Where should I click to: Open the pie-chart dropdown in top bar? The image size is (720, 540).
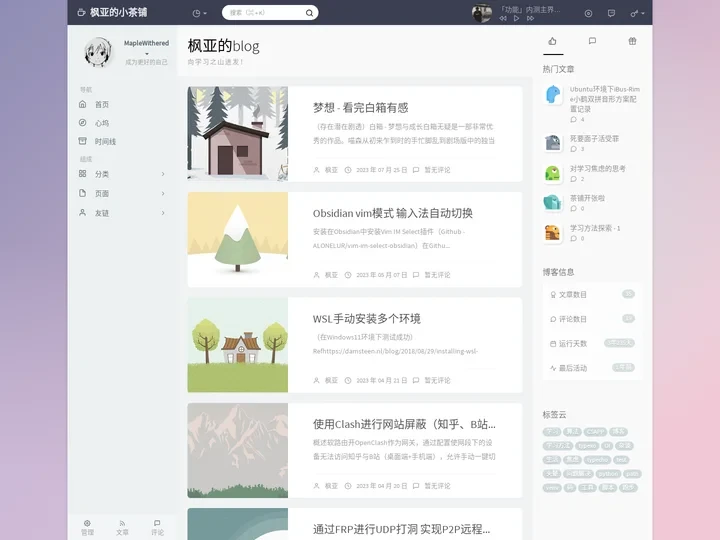click(199, 13)
